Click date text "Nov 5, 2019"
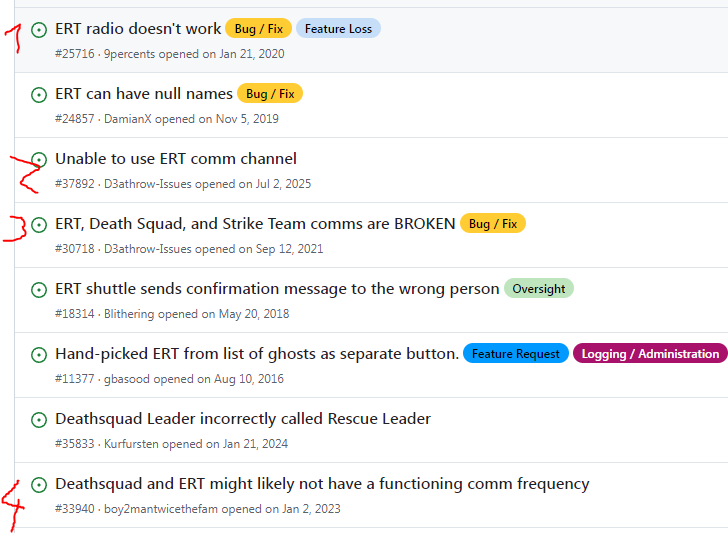 click(x=247, y=119)
